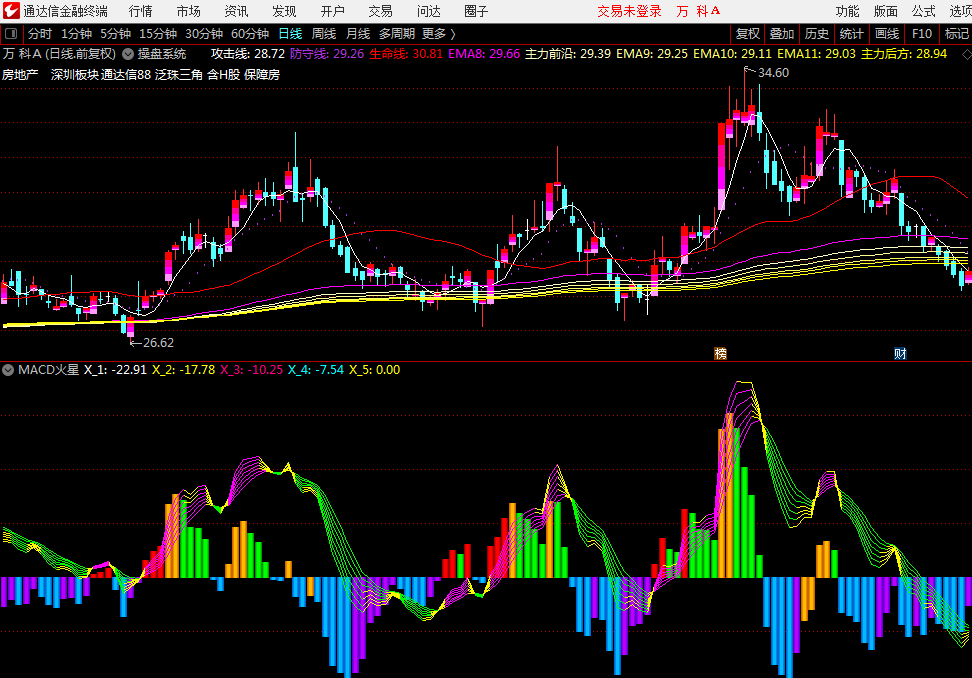Click the 叠加 overlay button
This screenshot has width=972, height=678.
coord(782,33)
